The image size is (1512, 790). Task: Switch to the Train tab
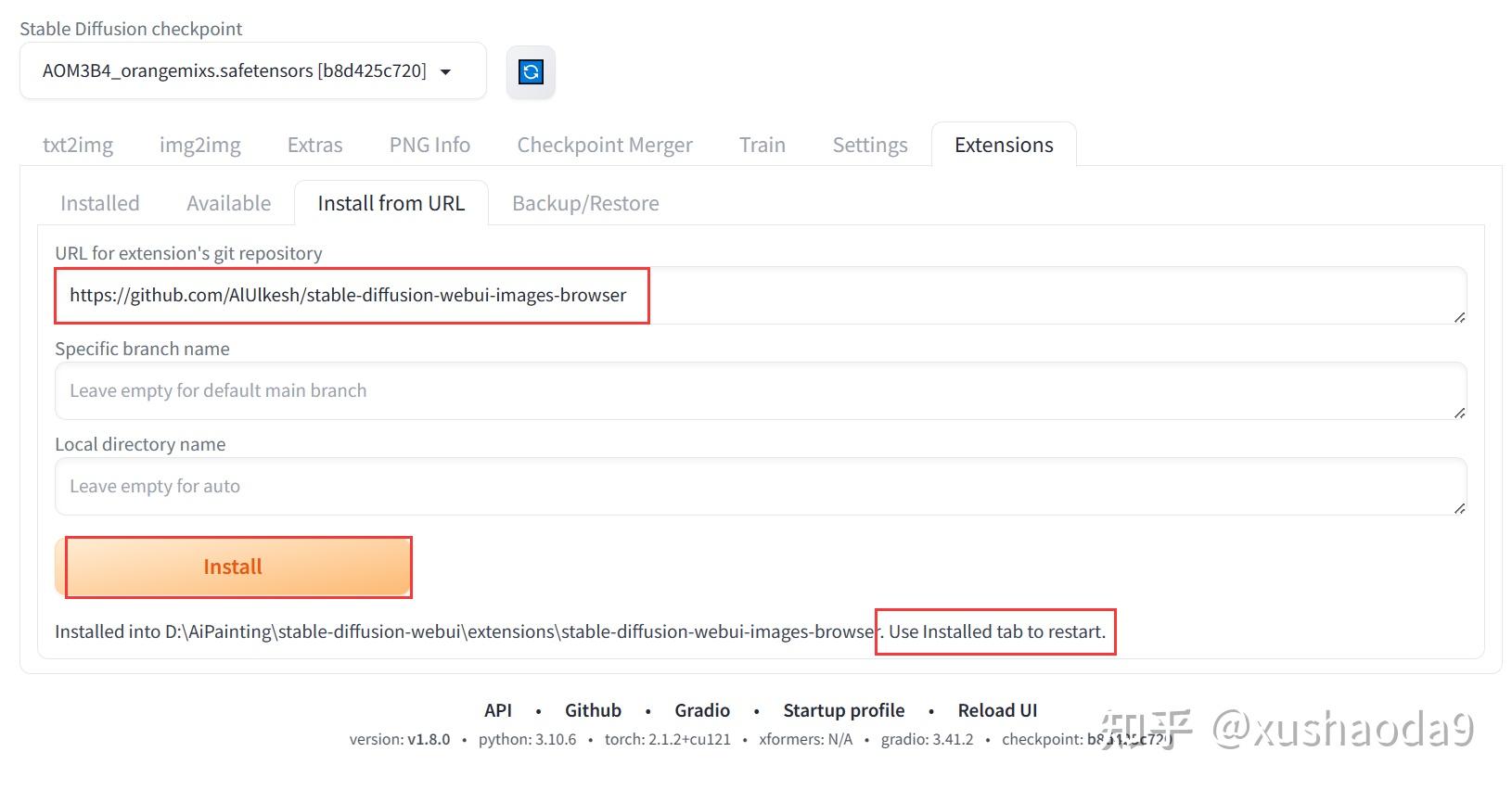762,145
